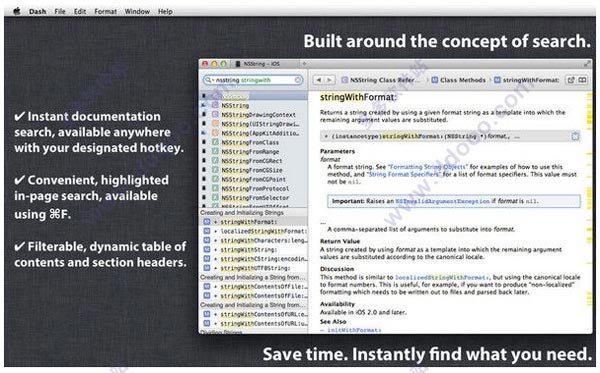Clear the search field text

coord(298,80)
